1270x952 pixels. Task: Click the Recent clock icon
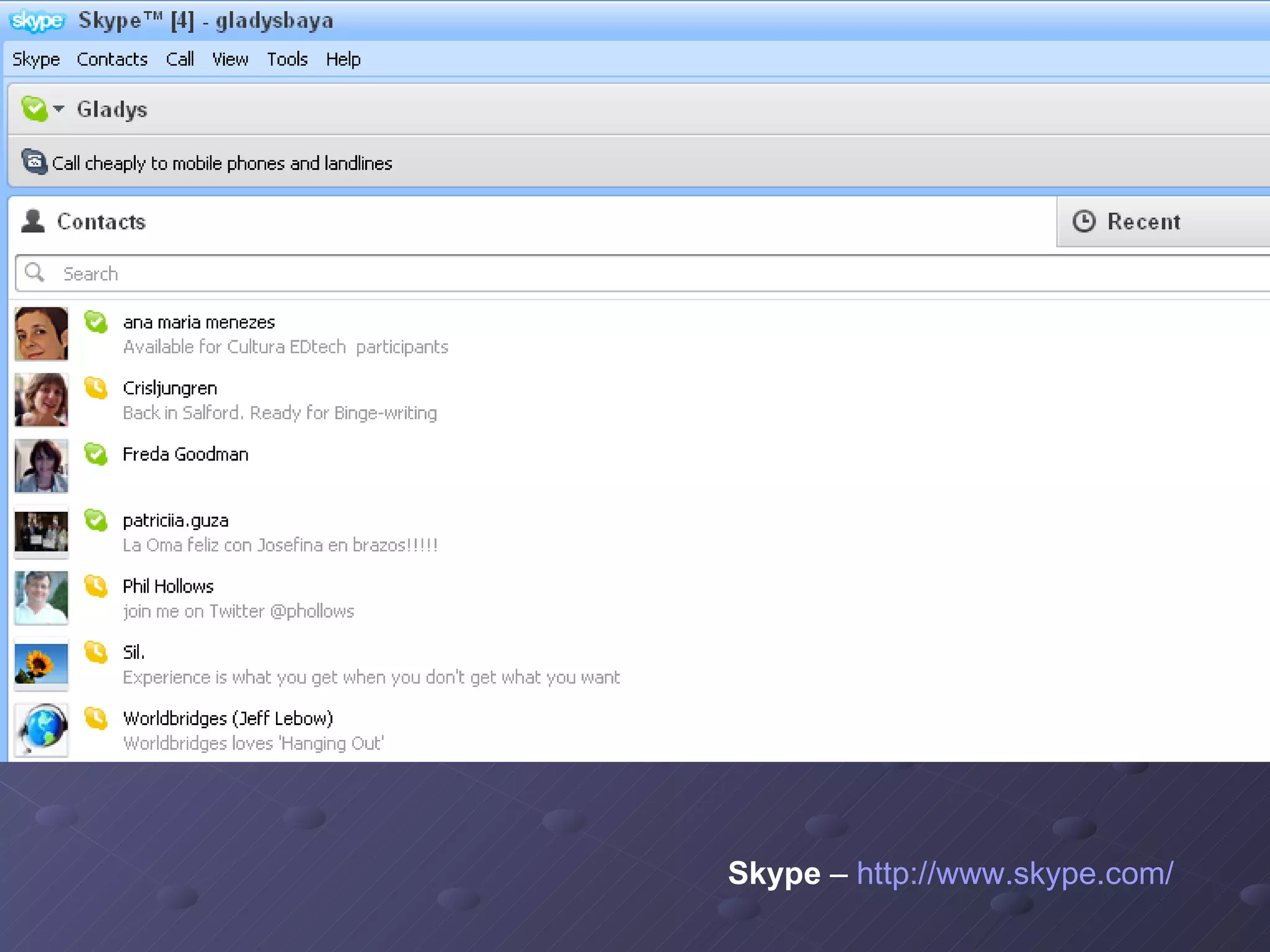[x=1084, y=221]
